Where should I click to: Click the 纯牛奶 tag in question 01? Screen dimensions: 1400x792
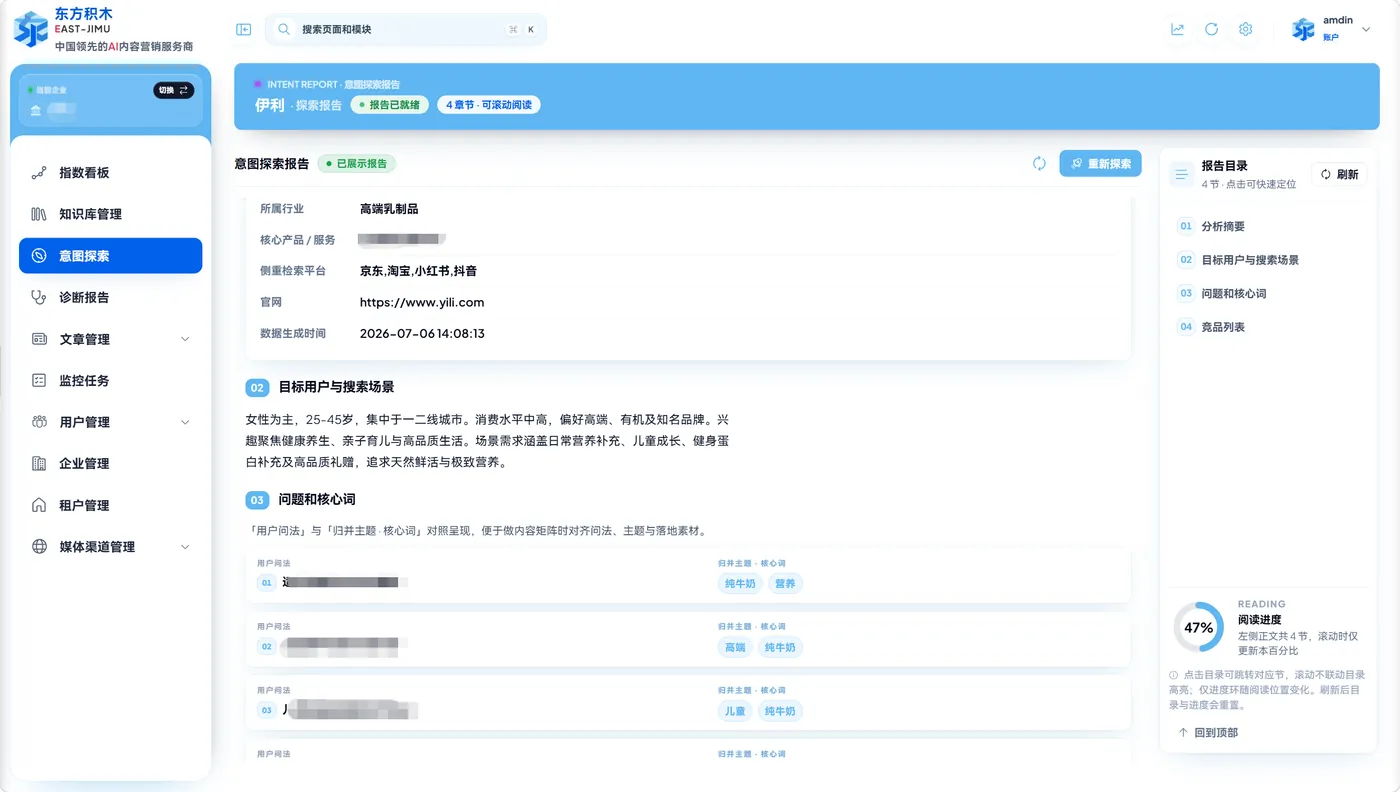(x=740, y=583)
